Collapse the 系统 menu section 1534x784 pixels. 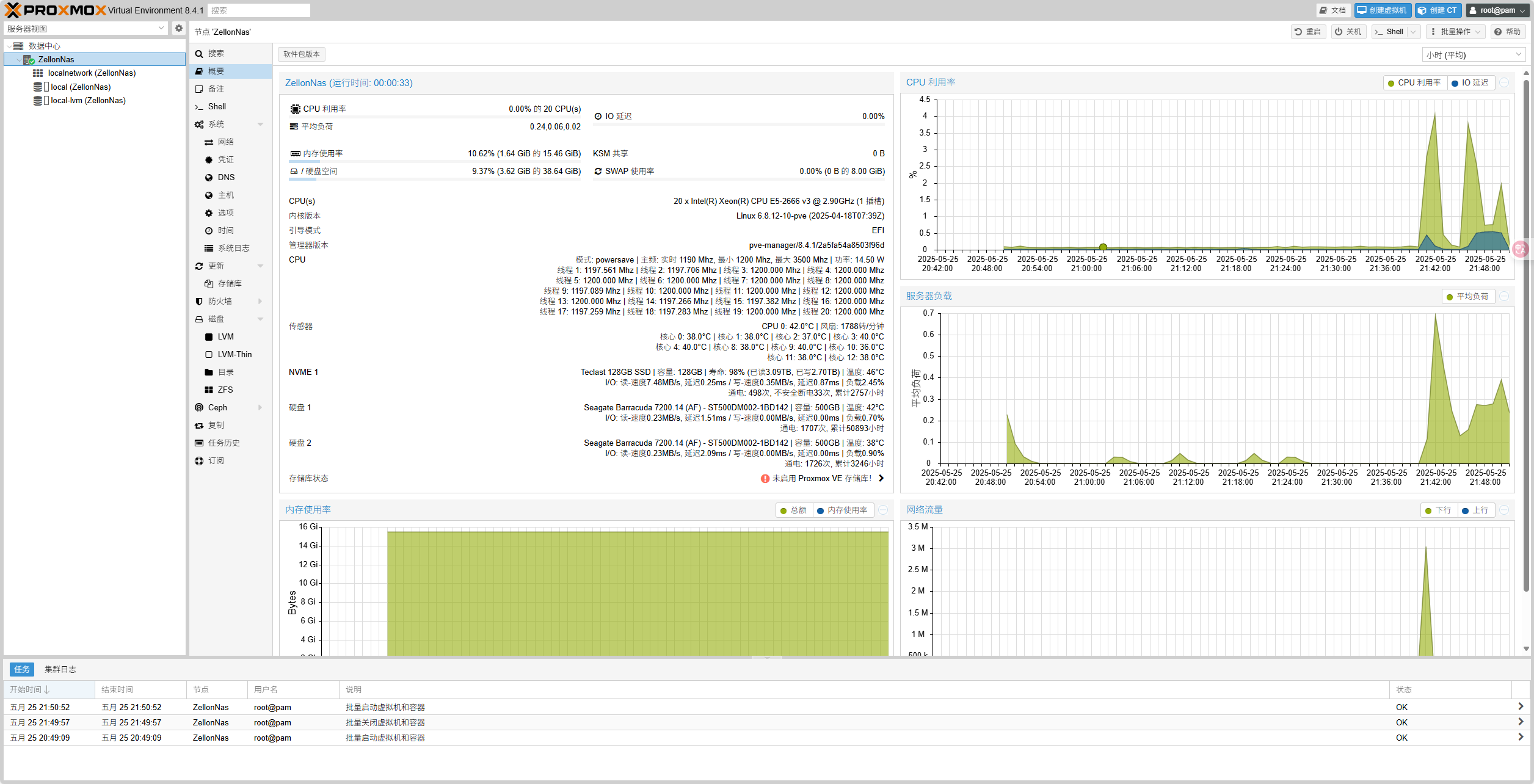tap(261, 125)
